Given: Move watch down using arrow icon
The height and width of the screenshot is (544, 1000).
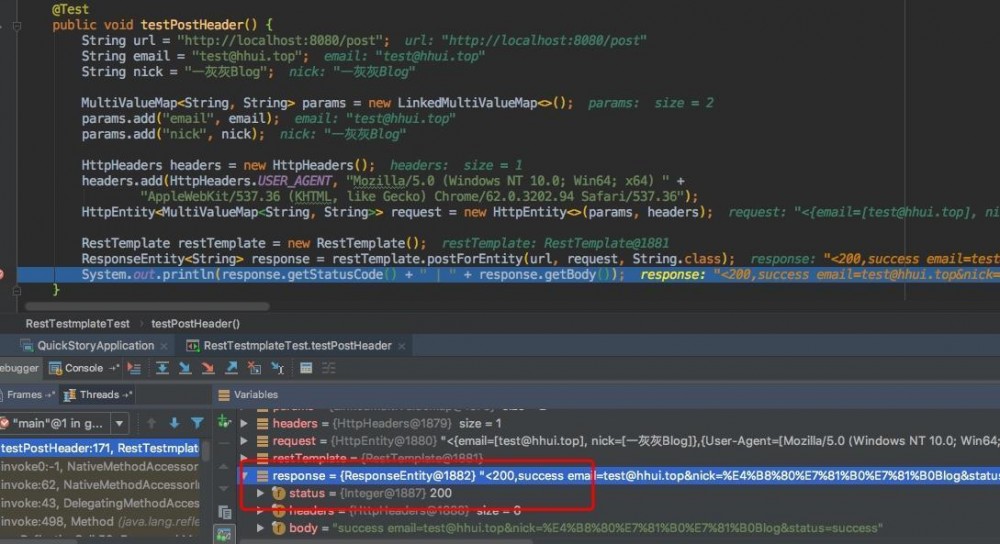Looking at the screenshot, I should [224, 489].
